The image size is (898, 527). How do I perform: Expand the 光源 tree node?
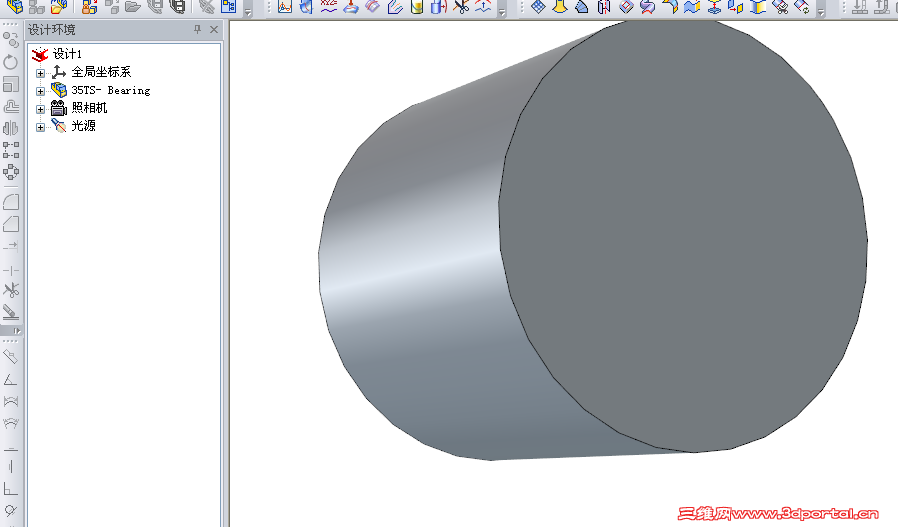[x=40, y=127]
